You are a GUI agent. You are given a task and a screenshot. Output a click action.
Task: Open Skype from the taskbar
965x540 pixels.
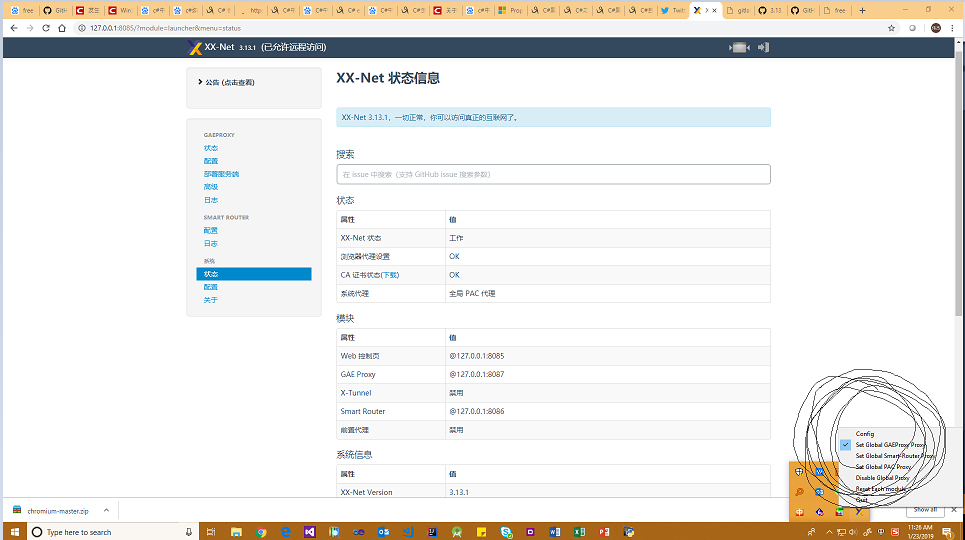tap(506, 531)
